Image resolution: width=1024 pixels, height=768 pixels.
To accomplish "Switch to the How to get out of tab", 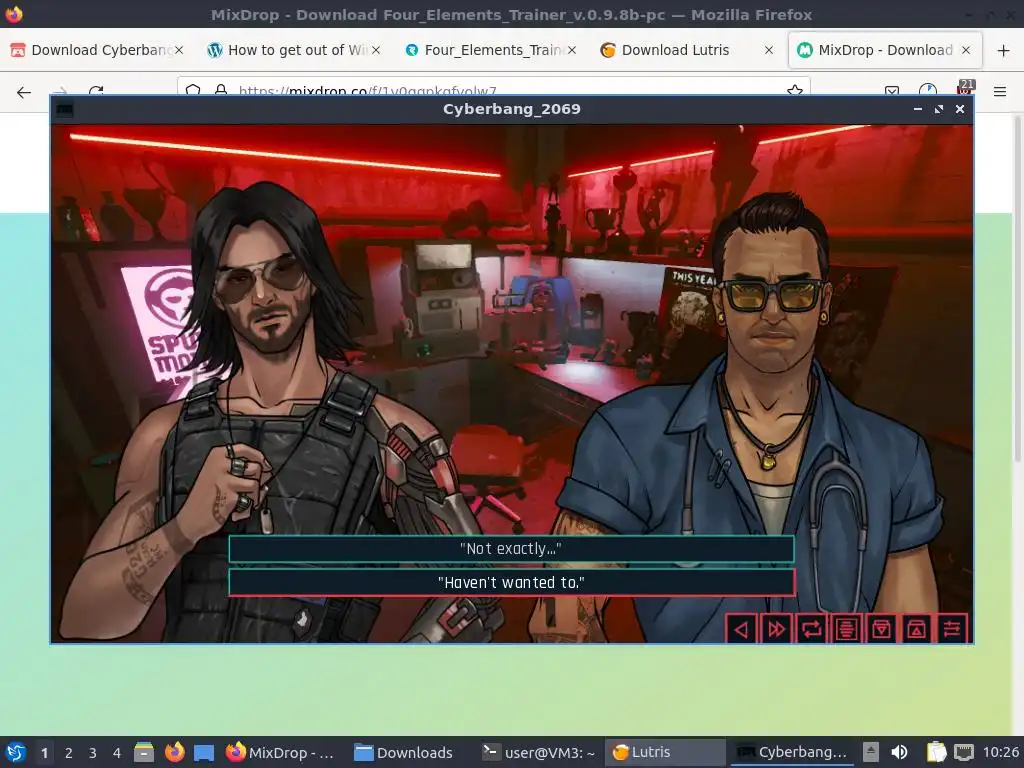I will tap(293, 50).
